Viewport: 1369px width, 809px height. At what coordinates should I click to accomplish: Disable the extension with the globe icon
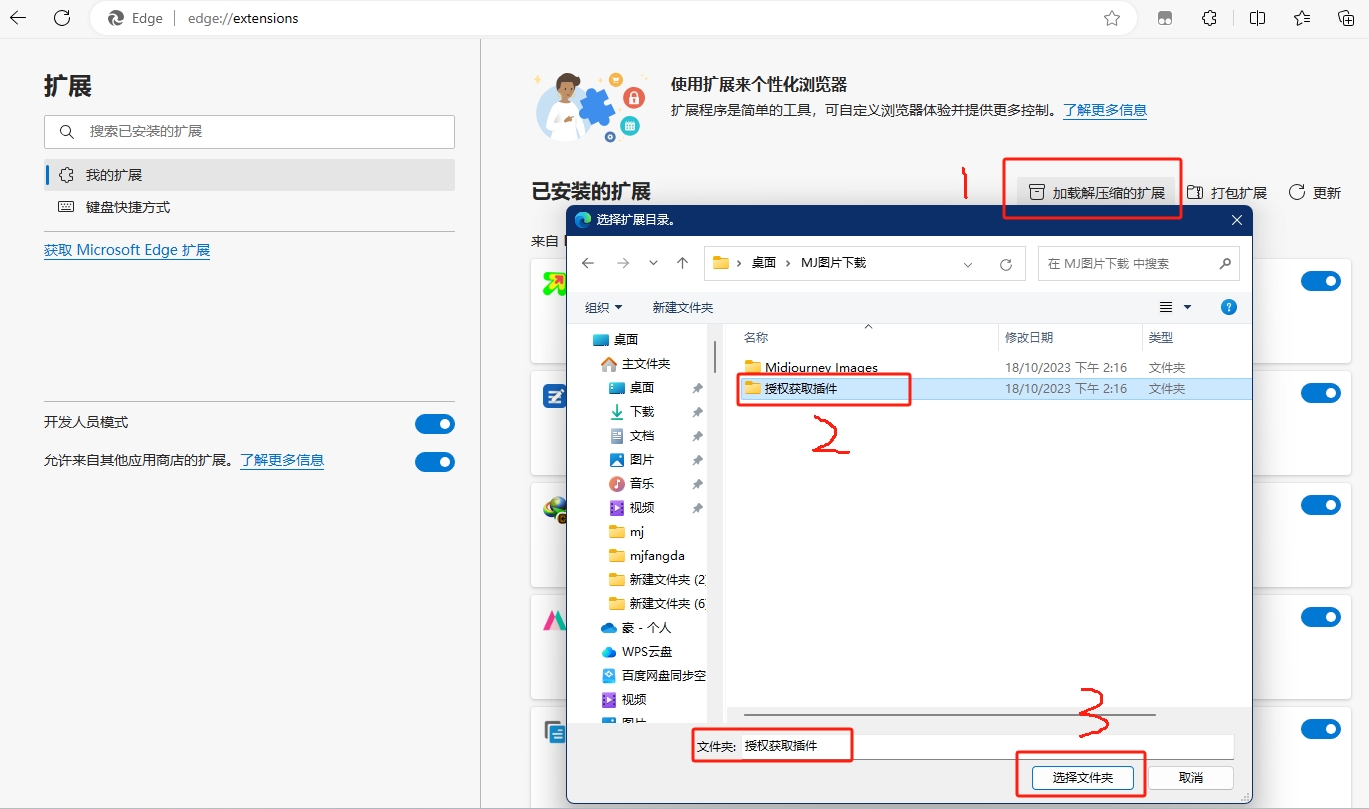(1320, 505)
